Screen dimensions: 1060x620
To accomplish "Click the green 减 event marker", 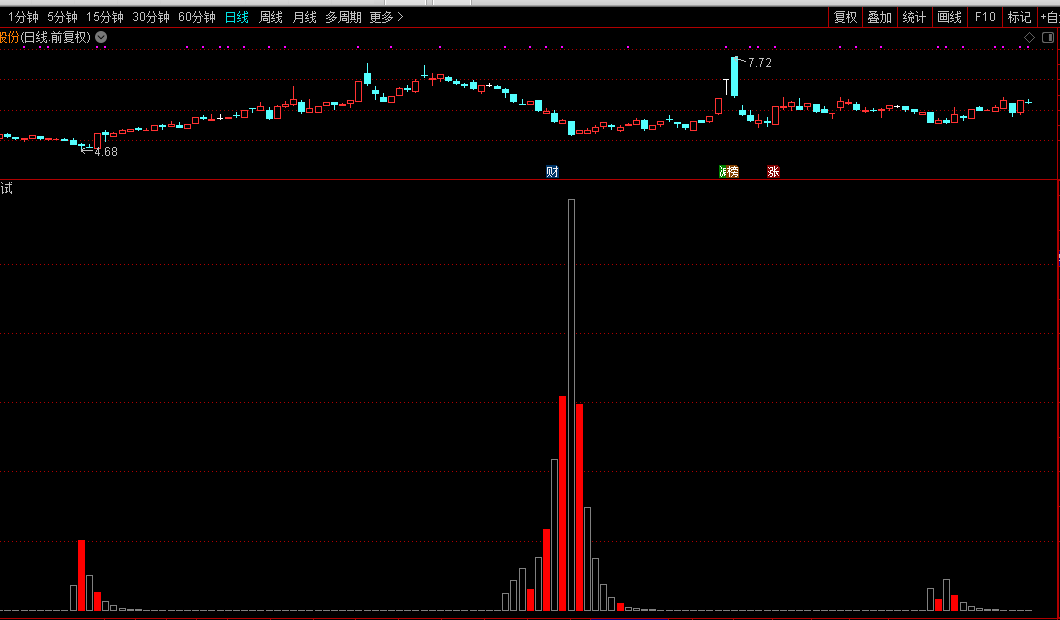I will [x=723, y=172].
